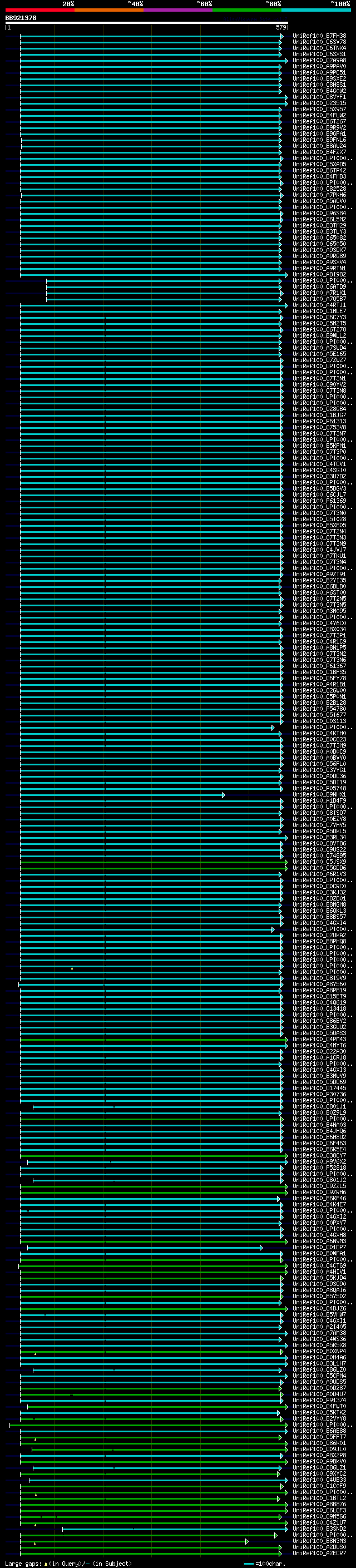Open hit UniRef100_P05748
Image resolution: width=356 pixels, height=1568 pixels.
[319, 789]
